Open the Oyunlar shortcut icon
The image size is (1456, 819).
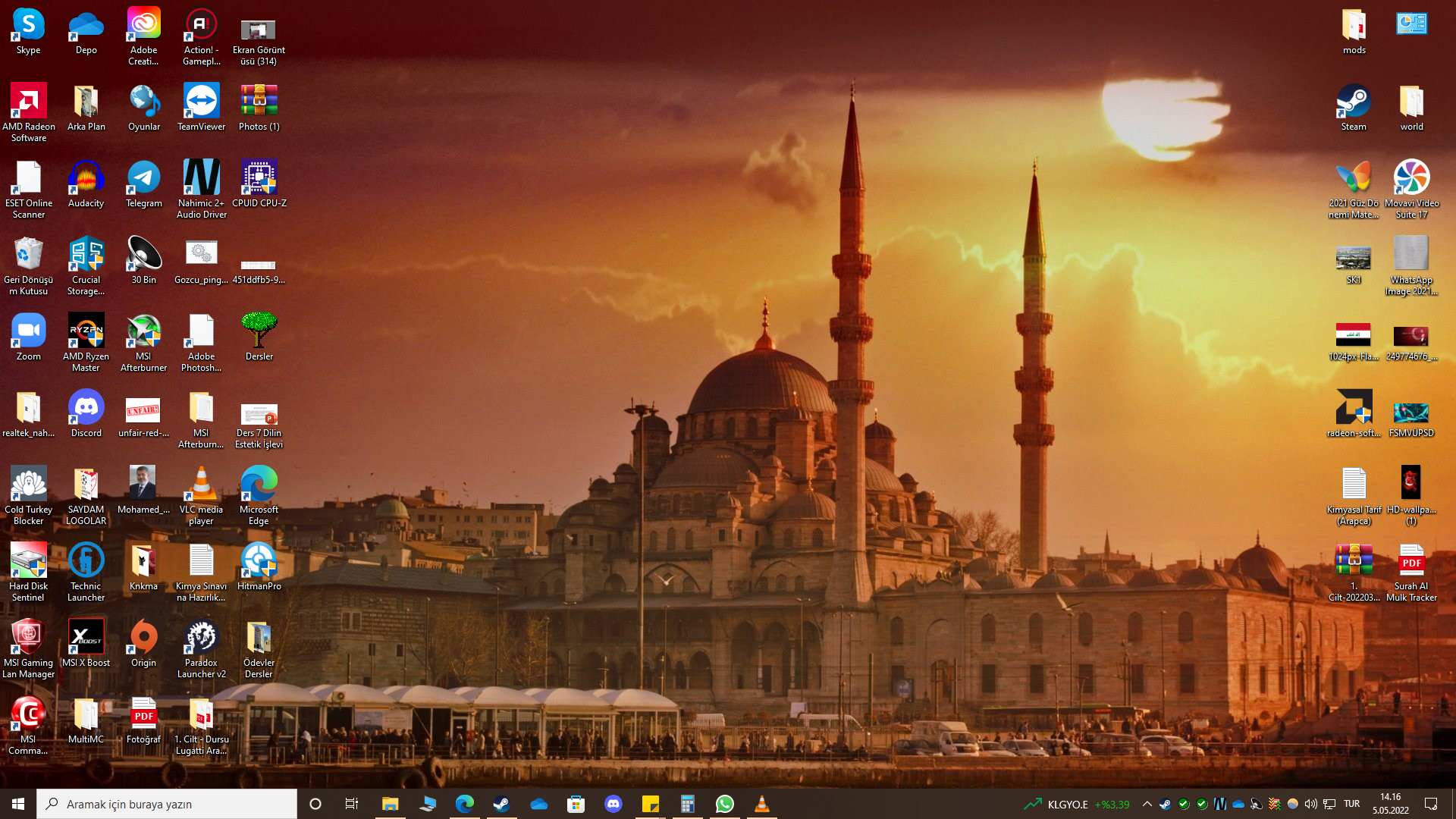point(143,108)
